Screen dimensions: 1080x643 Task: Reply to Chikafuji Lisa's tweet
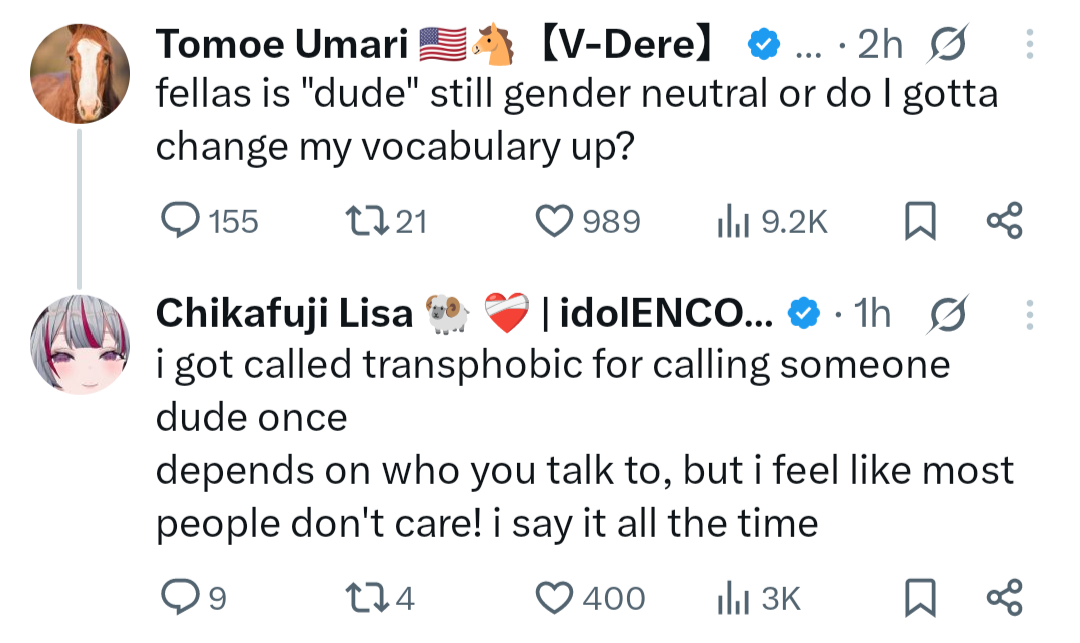181,597
